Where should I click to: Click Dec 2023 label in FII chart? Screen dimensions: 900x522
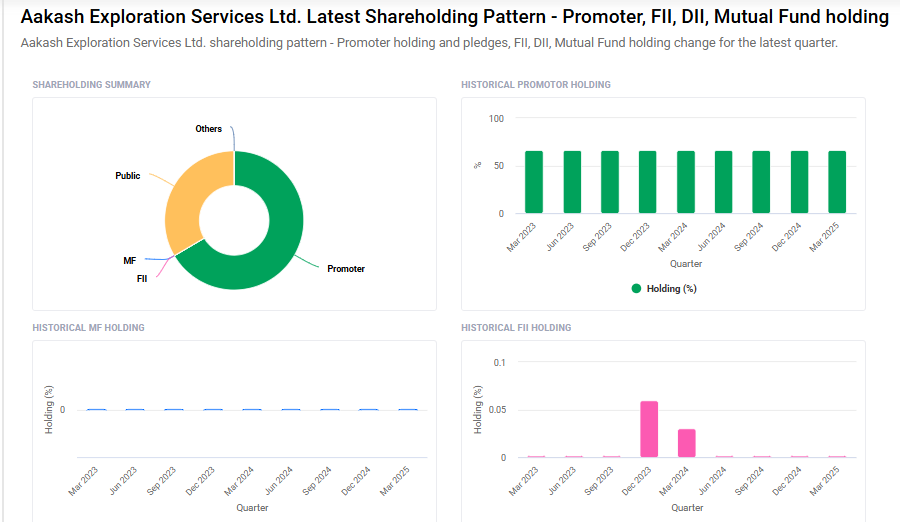click(x=637, y=481)
